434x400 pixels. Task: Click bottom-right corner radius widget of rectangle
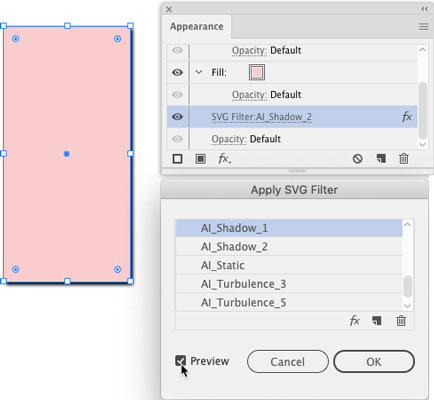tap(117, 269)
